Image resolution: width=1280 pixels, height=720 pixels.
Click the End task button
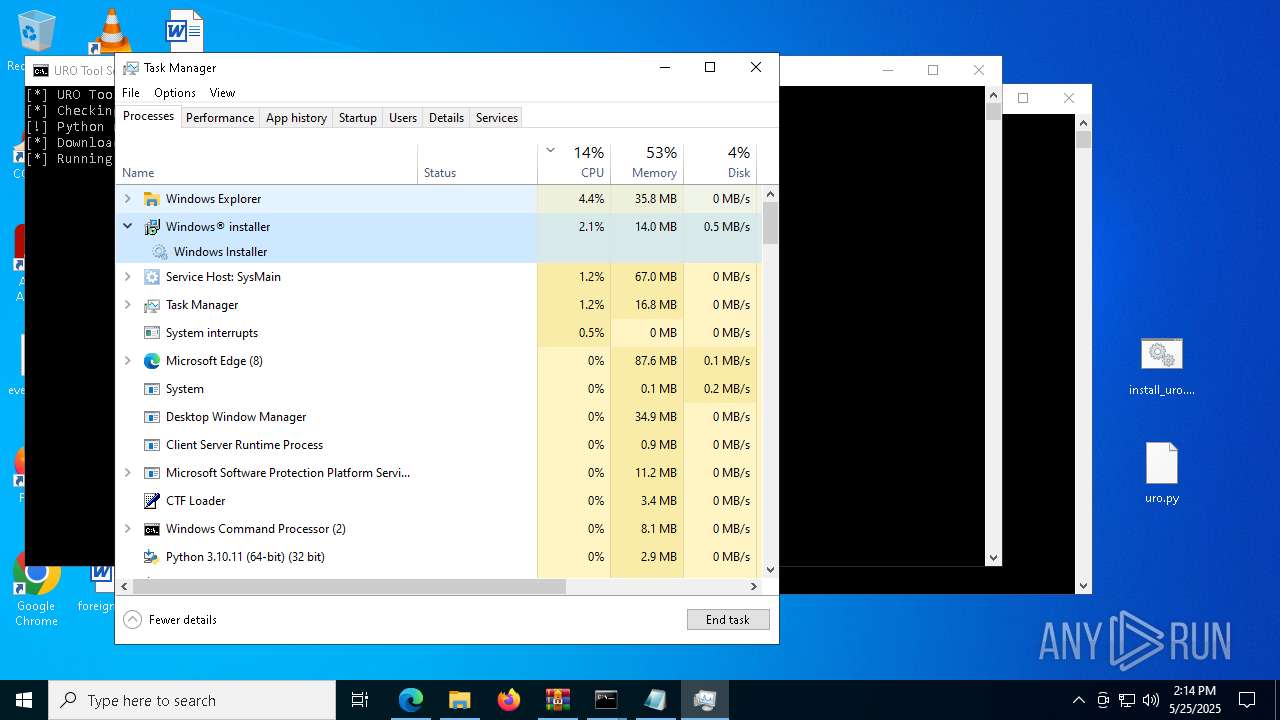tap(728, 620)
